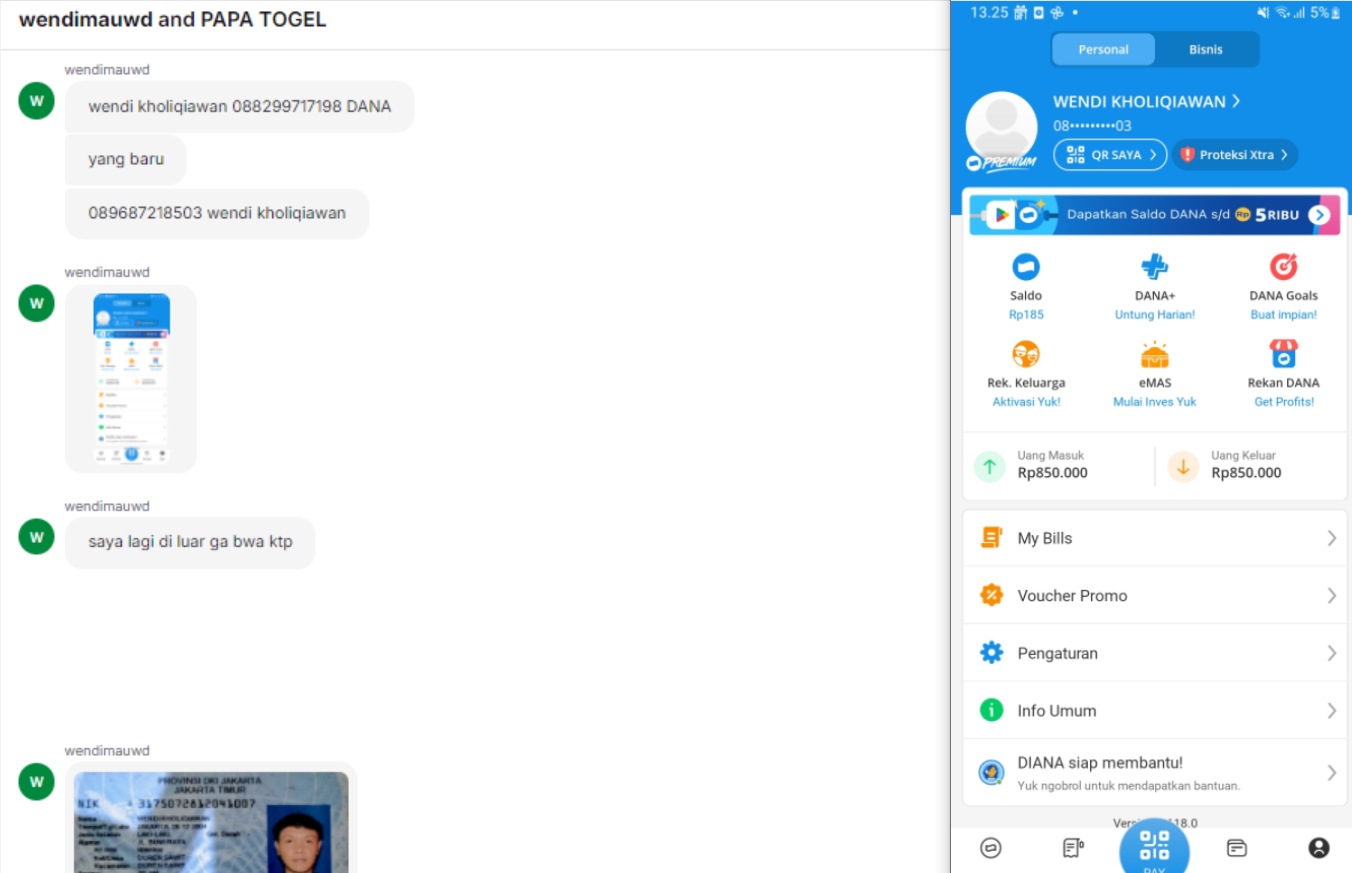Viewport: 1352px width, 873px height.
Task: Click the Uang Keluar Rp850.000 amount
Action: click(1246, 473)
